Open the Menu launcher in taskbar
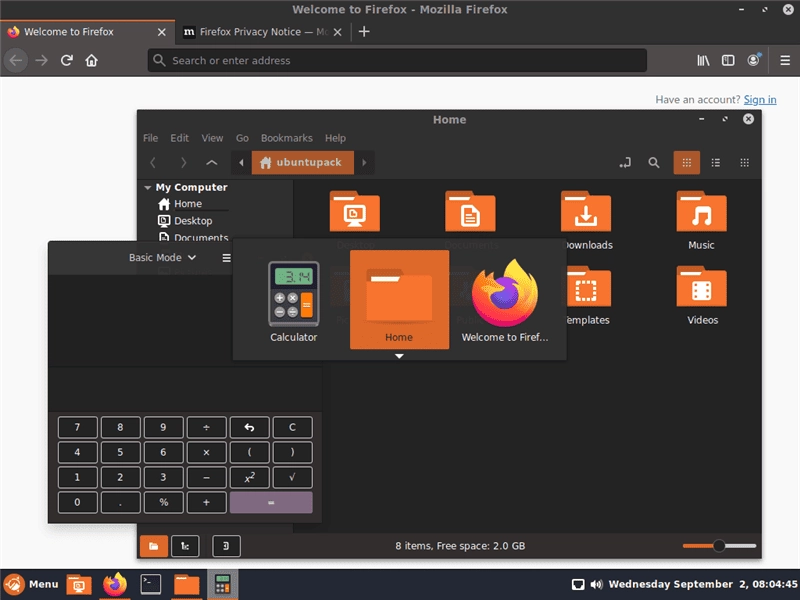Image resolution: width=800 pixels, height=600 pixels. click(x=31, y=584)
